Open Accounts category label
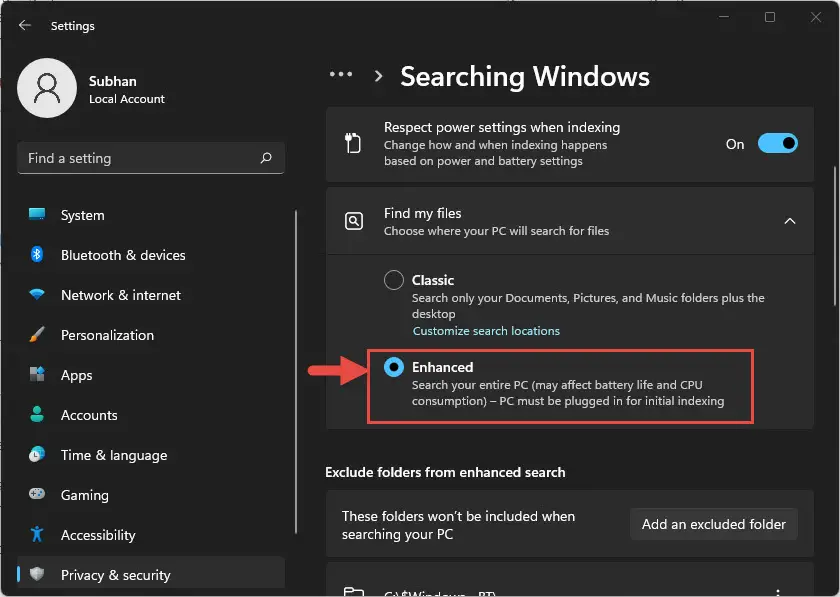 [89, 415]
